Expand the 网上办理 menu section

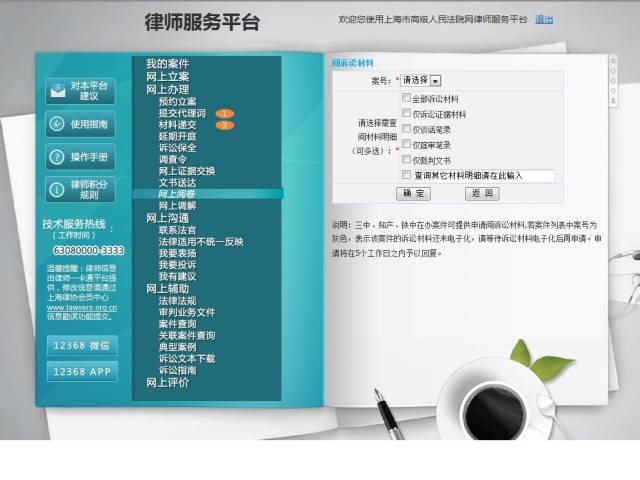click(167, 89)
